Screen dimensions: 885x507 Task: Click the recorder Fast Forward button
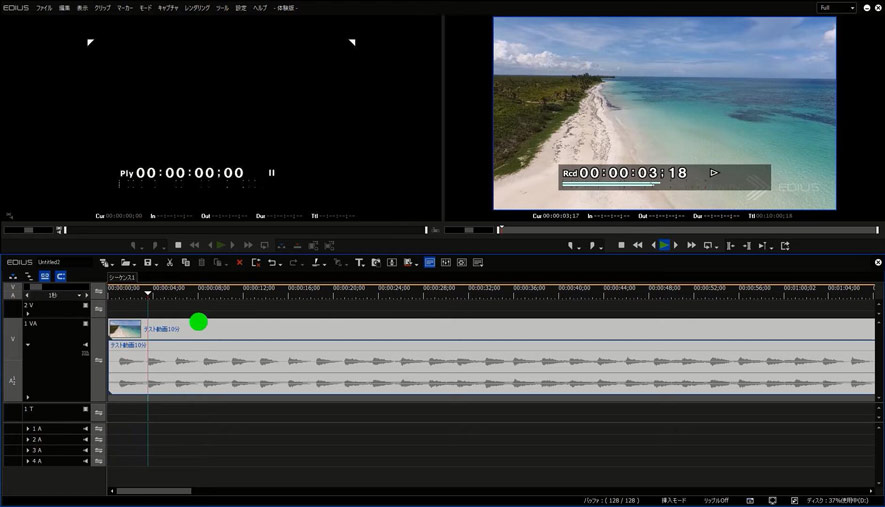coord(691,245)
